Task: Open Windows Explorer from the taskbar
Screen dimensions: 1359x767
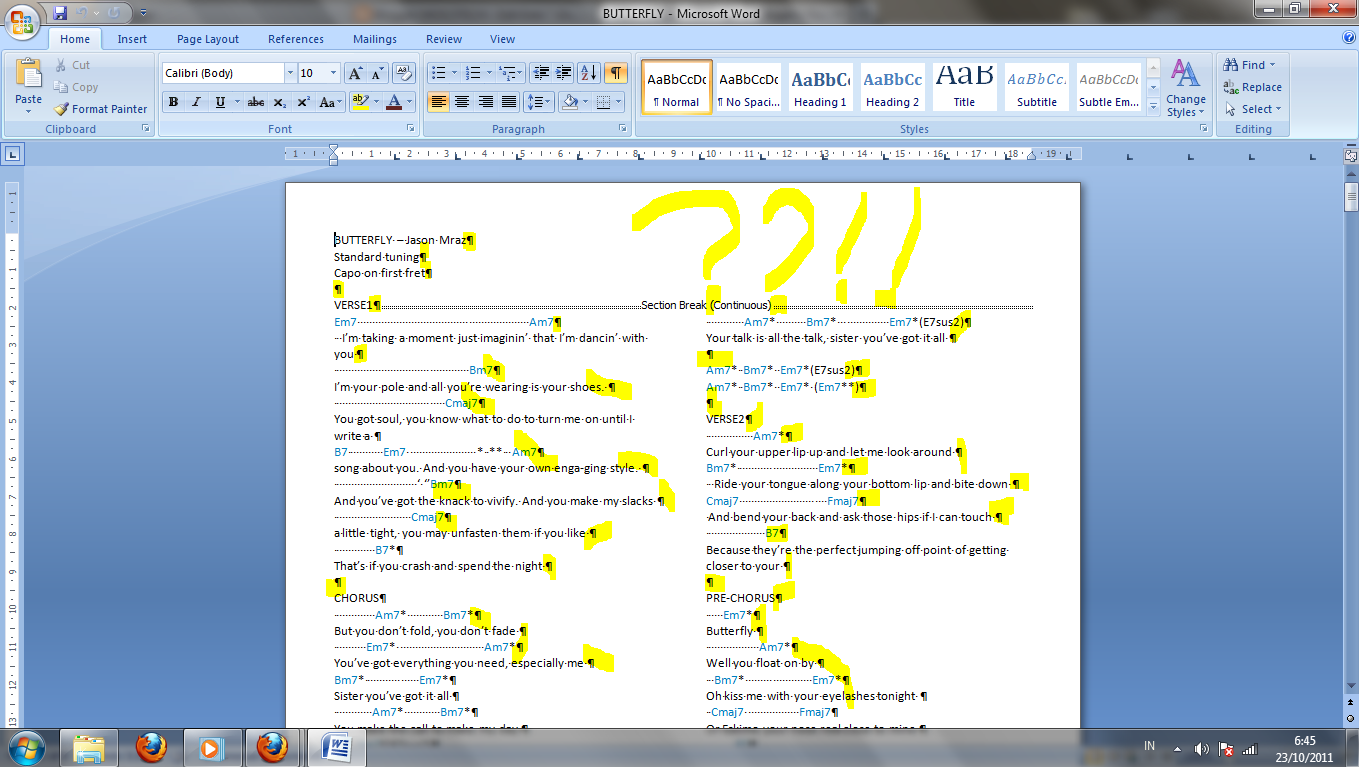Action: pyautogui.click(x=90, y=747)
